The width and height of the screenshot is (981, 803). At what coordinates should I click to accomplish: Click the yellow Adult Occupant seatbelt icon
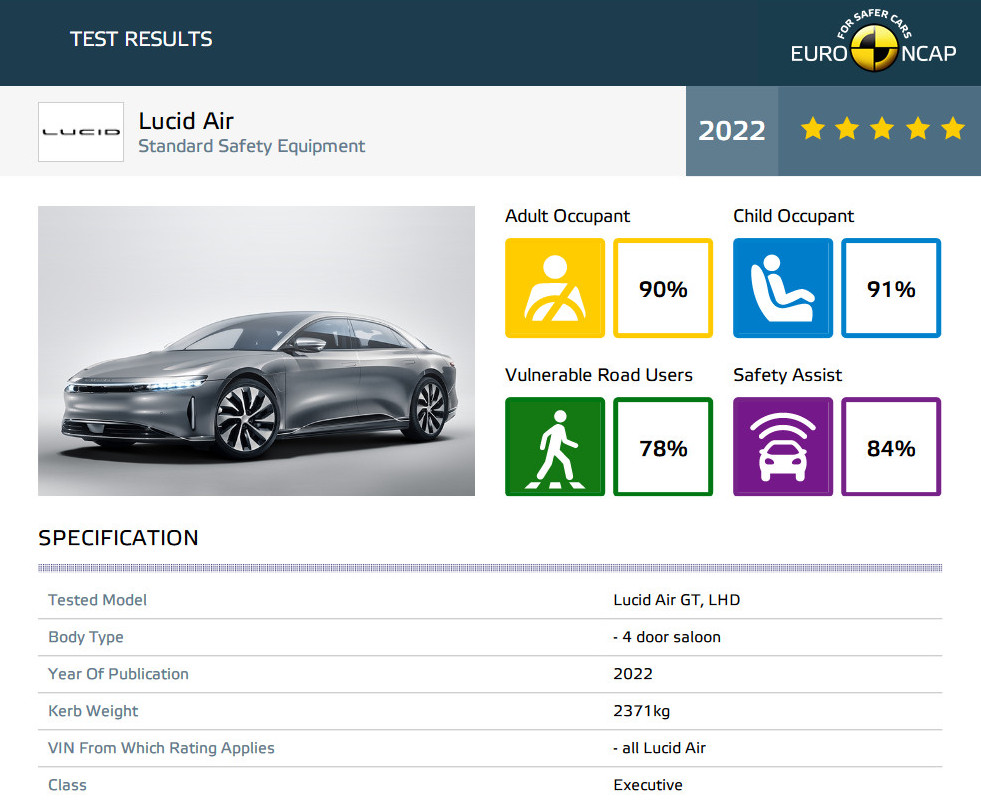555,288
